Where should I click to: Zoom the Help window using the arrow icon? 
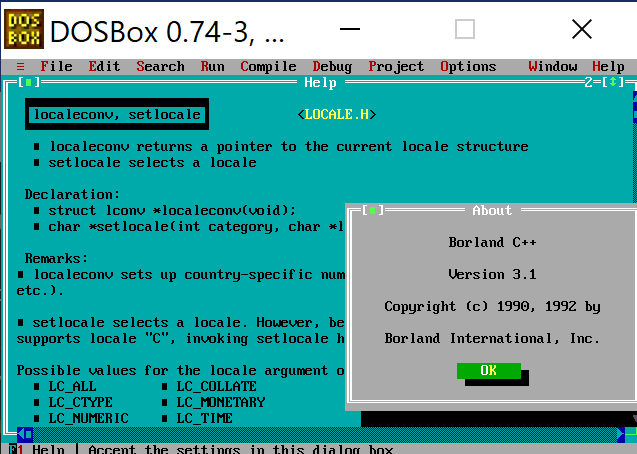pyautogui.click(x=613, y=82)
